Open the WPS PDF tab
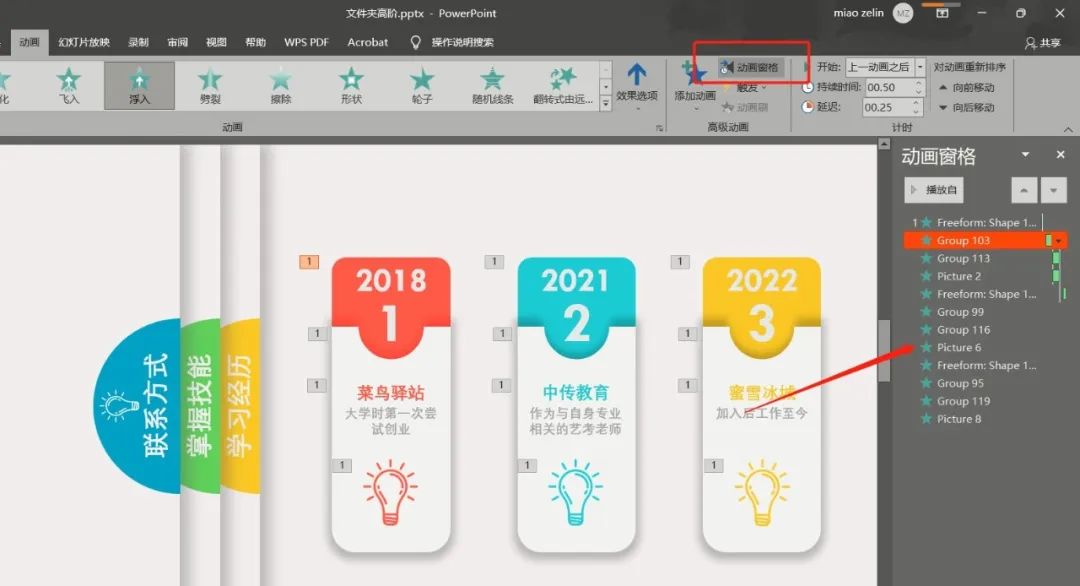The height and width of the screenshot is (586, 1080). [x=307, y=42]
